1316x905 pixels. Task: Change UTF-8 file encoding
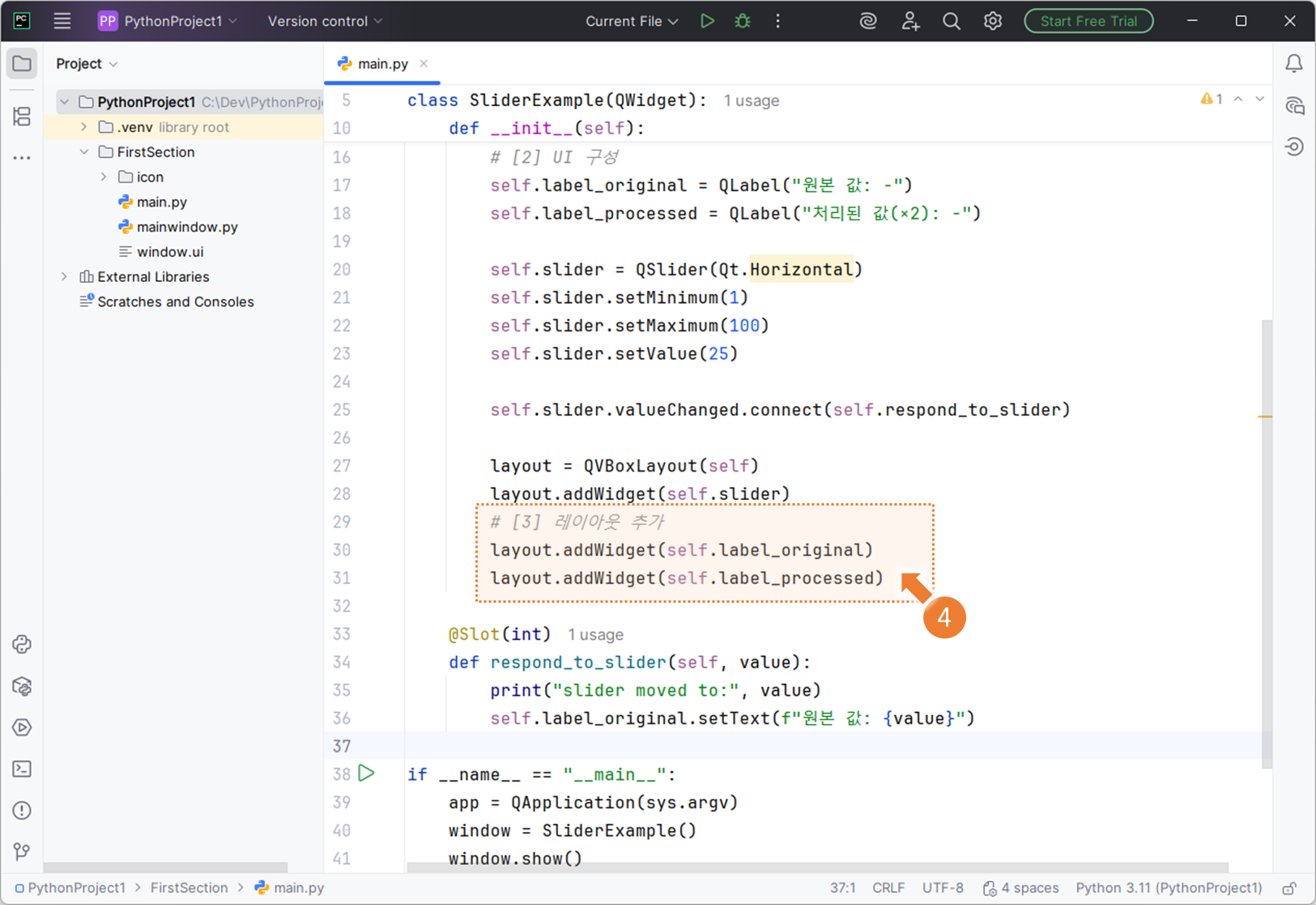[943, 888]
